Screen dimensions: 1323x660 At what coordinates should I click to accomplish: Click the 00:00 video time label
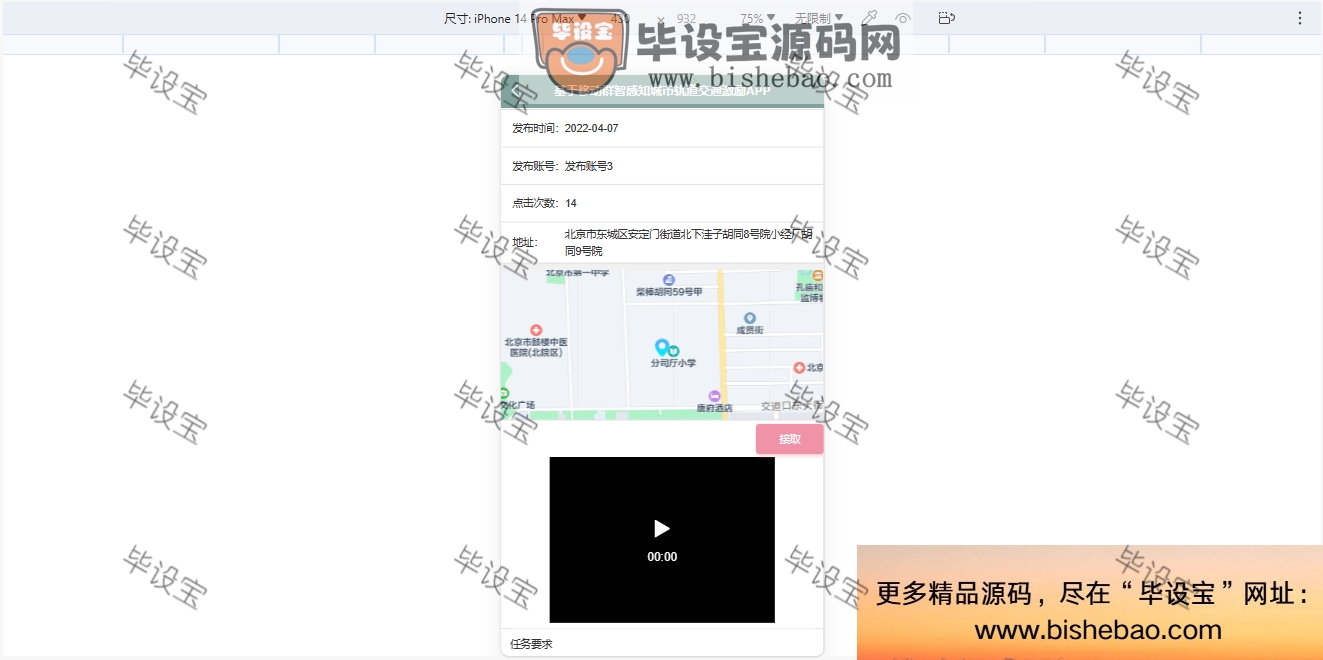pos(662,557)
